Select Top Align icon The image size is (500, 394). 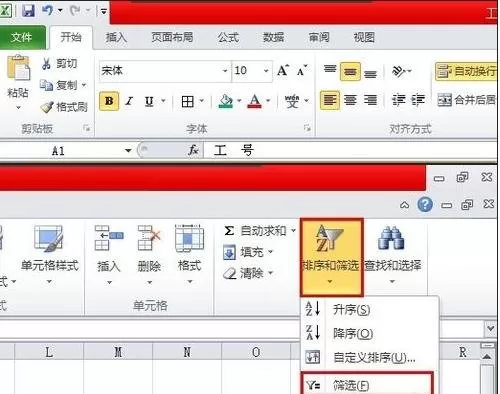[x=330, y=70]
